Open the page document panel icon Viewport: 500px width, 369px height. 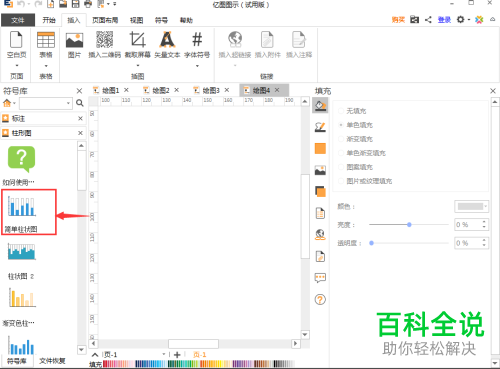pos(320,213)
